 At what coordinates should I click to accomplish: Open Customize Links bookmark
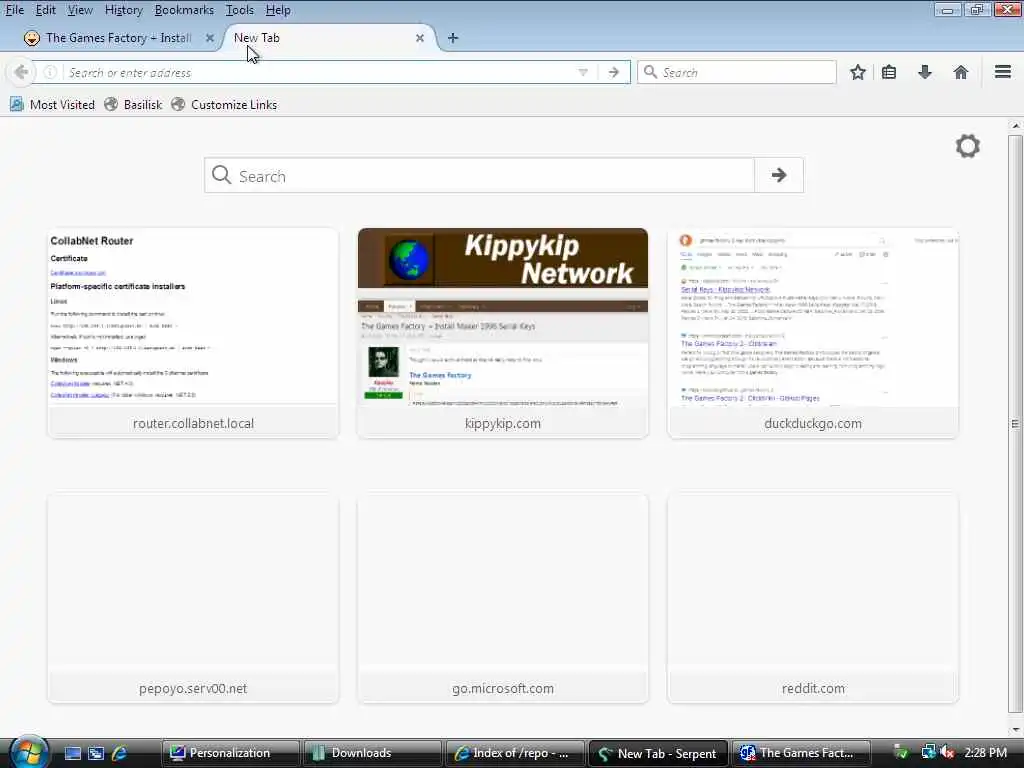click(224, 104)
